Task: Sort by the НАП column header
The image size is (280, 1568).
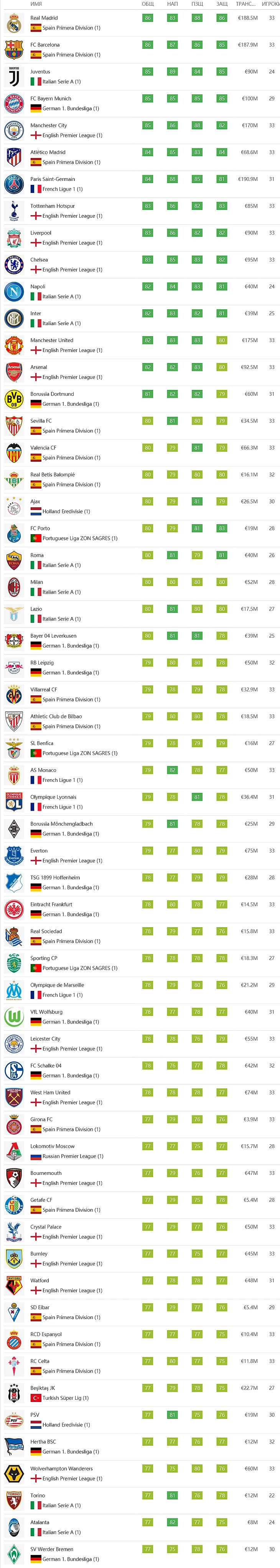Action: pyautogui.click(x=173, y=4)
